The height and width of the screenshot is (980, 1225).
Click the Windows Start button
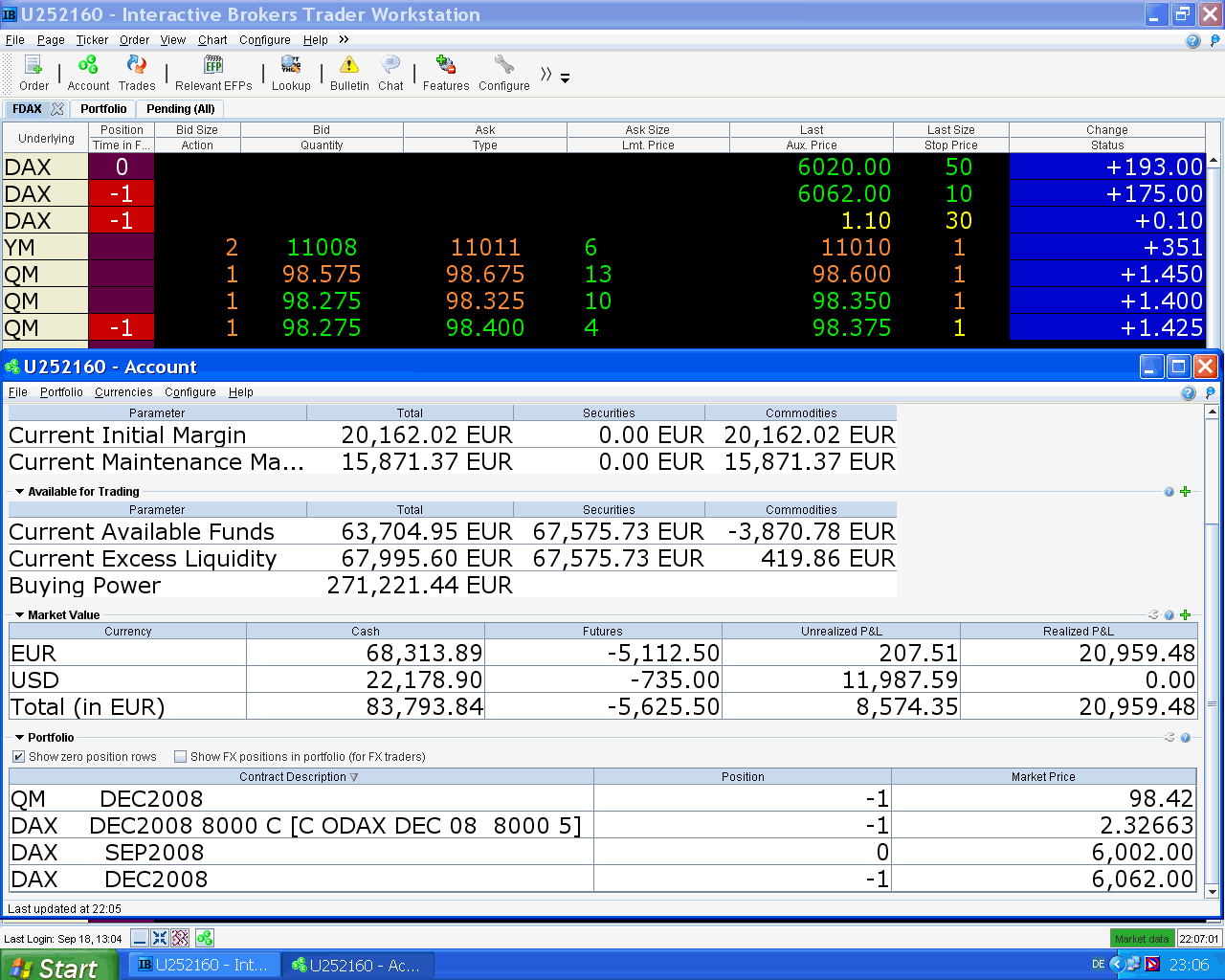[57, 966]
